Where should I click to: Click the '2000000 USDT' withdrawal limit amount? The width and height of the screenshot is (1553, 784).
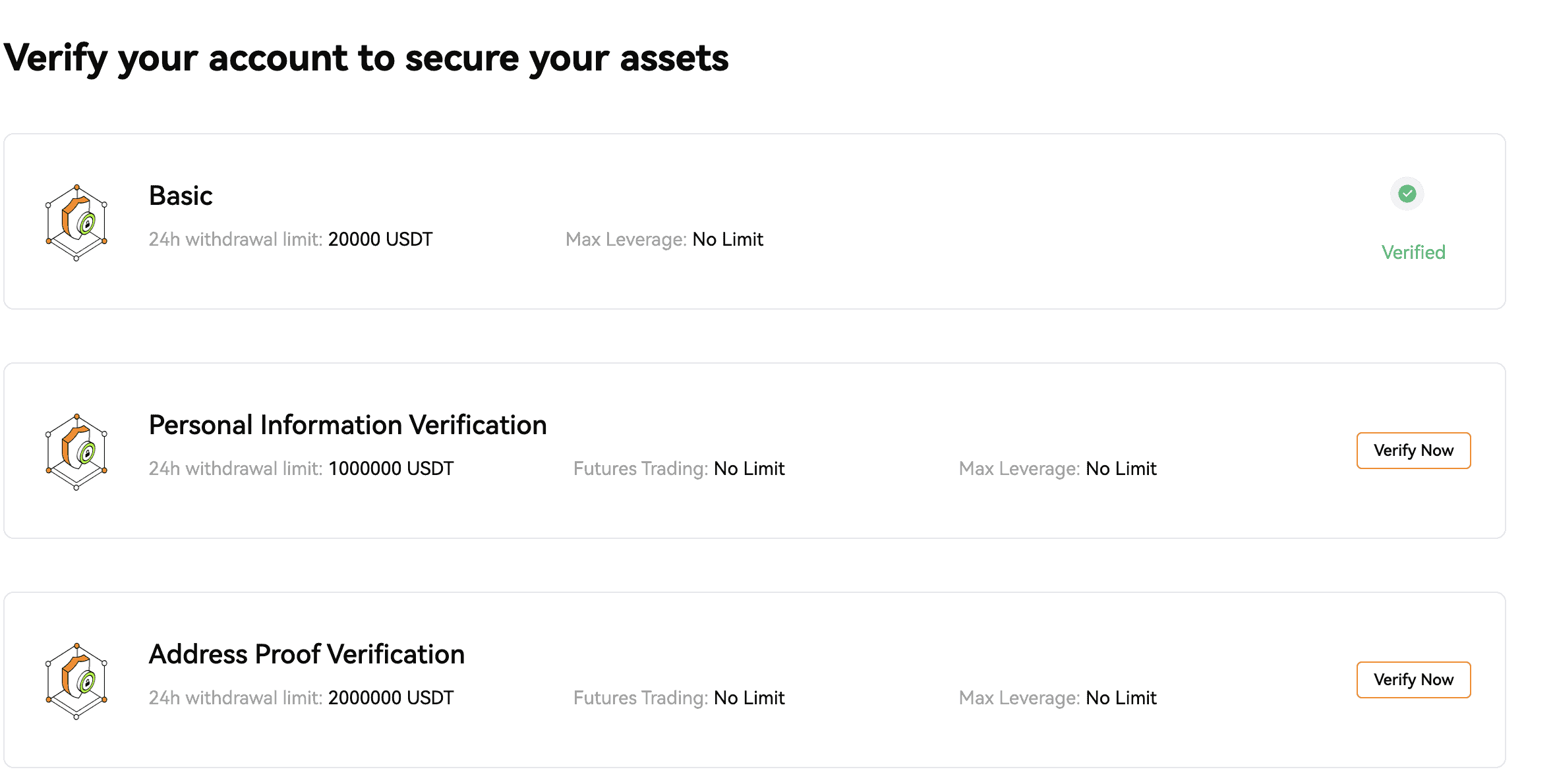coord(391,698)
